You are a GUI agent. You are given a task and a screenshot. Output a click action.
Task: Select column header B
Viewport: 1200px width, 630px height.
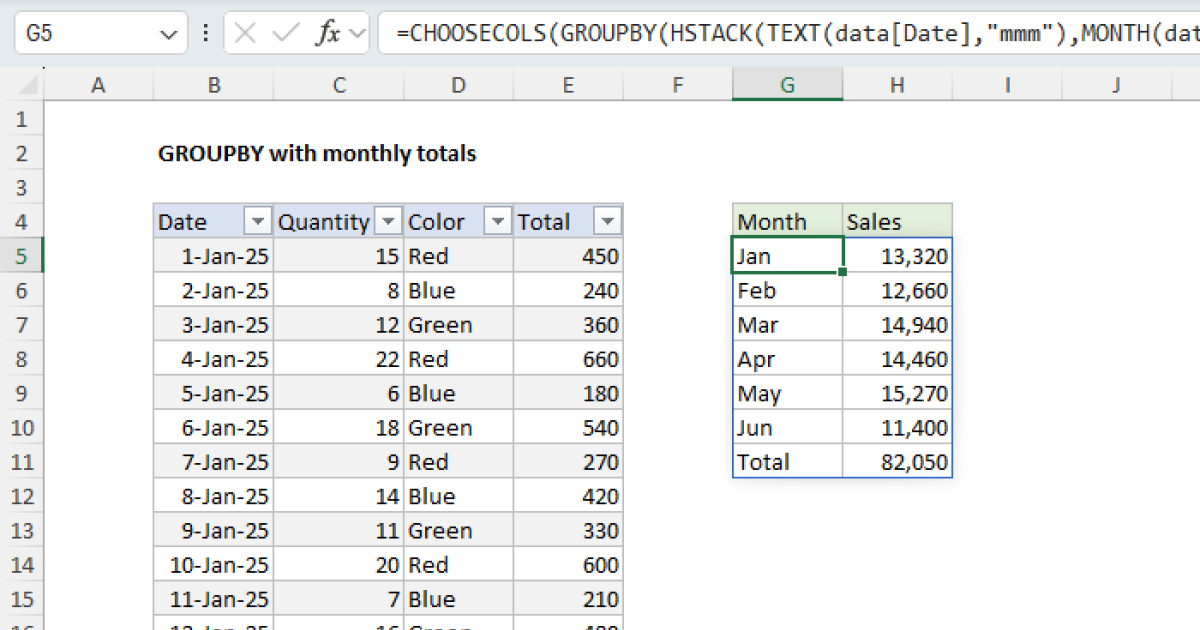(x=213, y=84)
